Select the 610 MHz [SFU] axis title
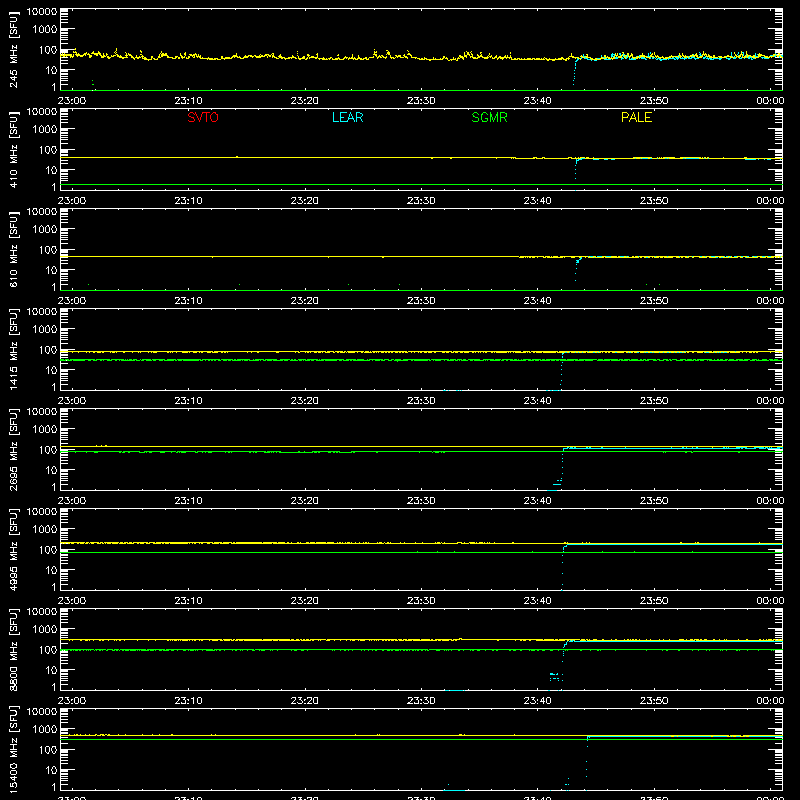800x800 pixels. coord(13,250)
